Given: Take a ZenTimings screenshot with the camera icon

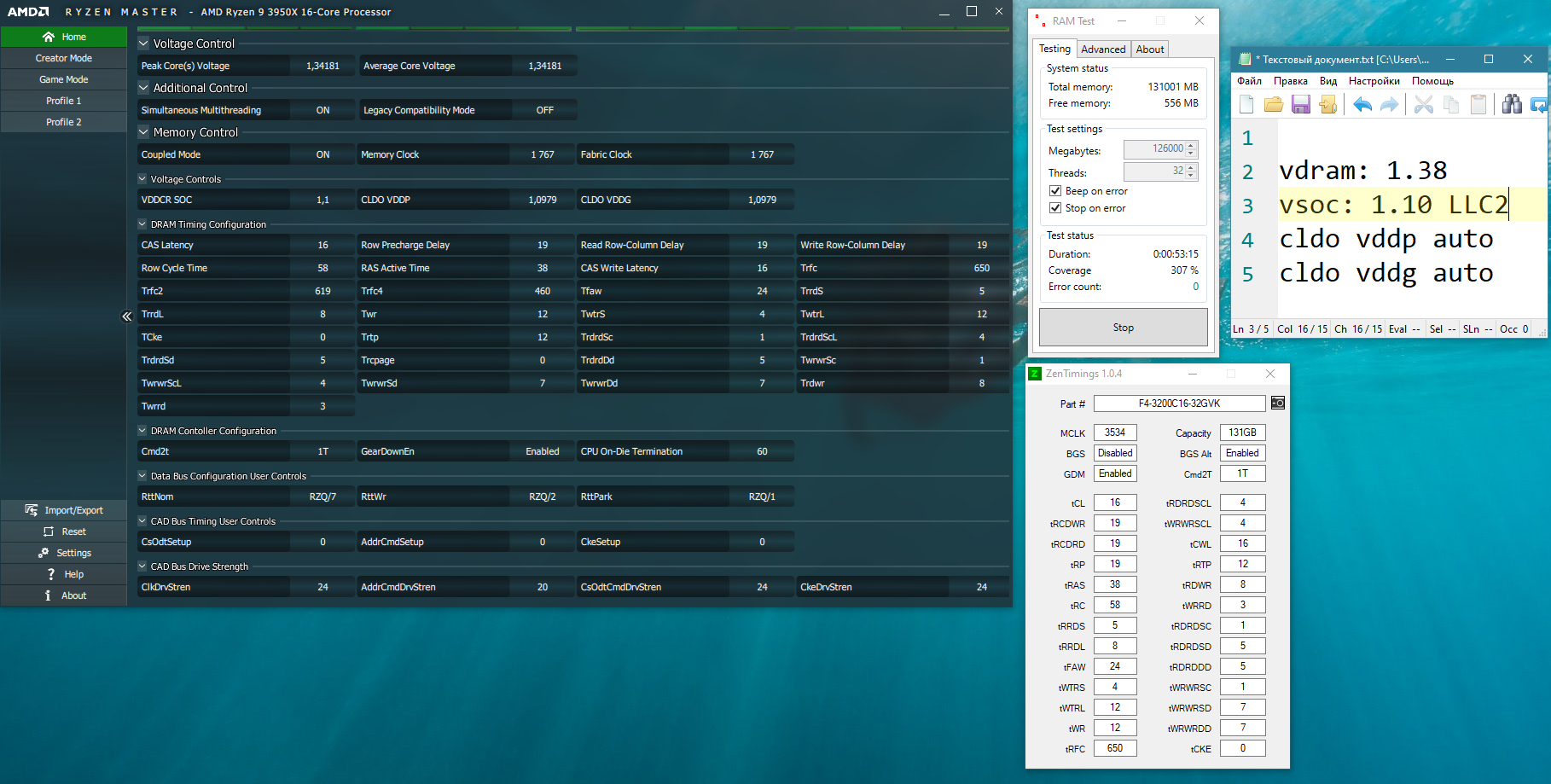Looking at the screenshot, I should pyautogui.click(x=1278, y=403).
